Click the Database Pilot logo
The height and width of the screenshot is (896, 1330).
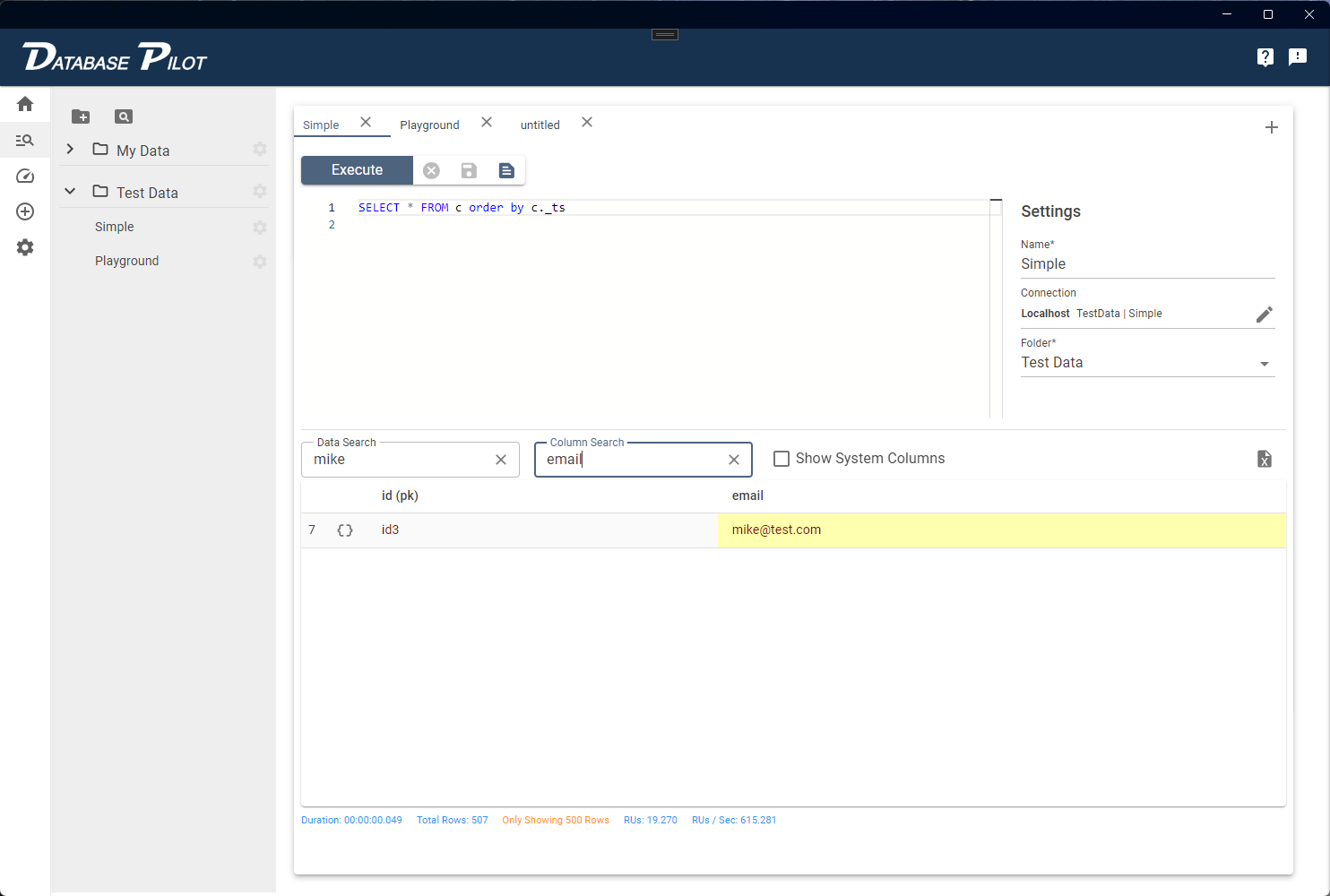tap(115, 57)
